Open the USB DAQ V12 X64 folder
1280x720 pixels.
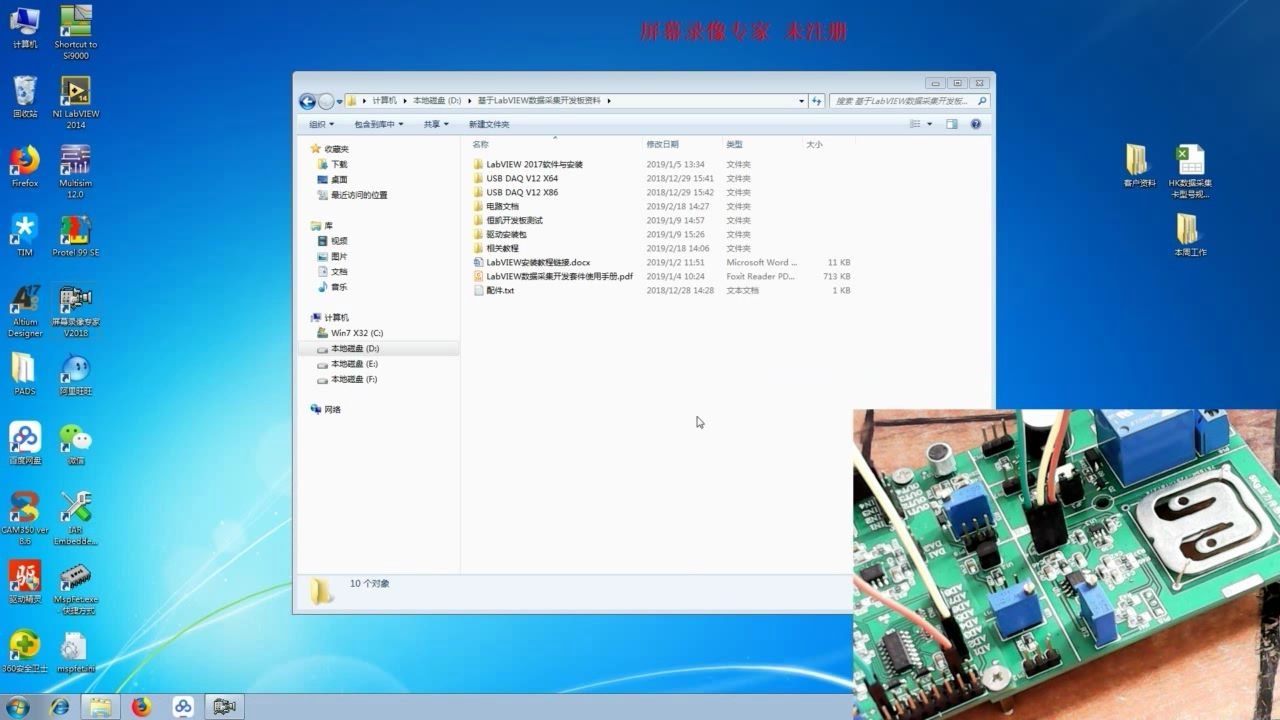[516, 178]
